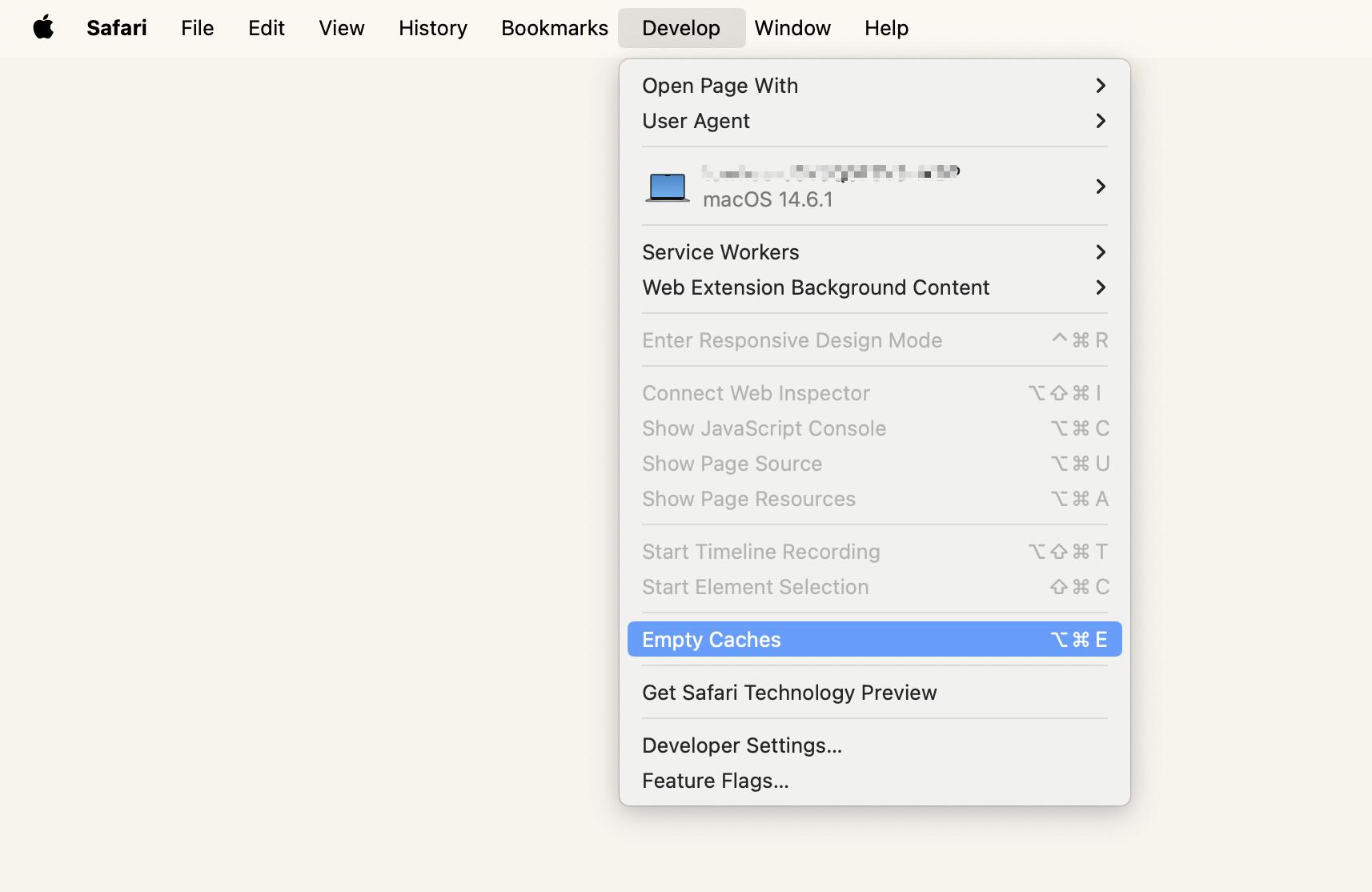
Task: Open the Safari application menu
Action: click(117, 28)
